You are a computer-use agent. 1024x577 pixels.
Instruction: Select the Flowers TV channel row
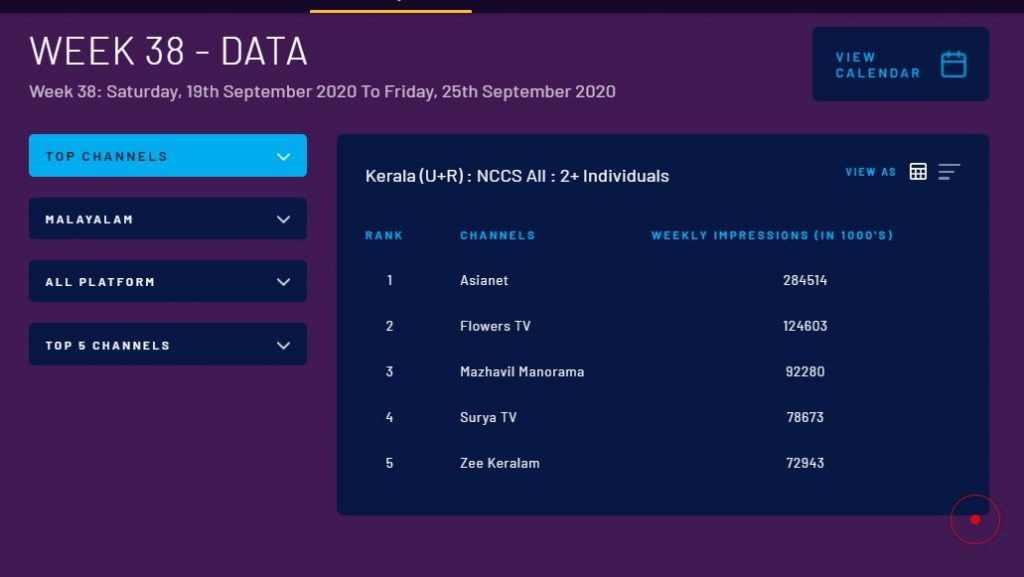pos(495,326)
